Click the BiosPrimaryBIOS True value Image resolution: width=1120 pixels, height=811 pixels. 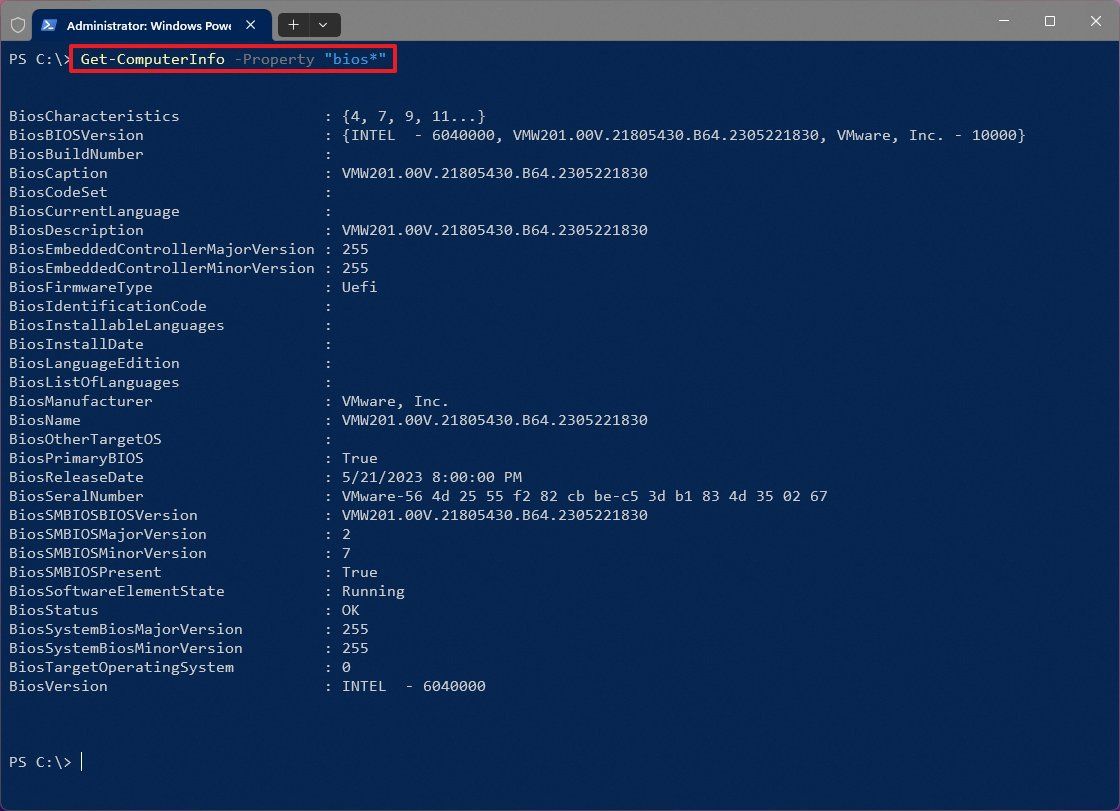point(359,458)
